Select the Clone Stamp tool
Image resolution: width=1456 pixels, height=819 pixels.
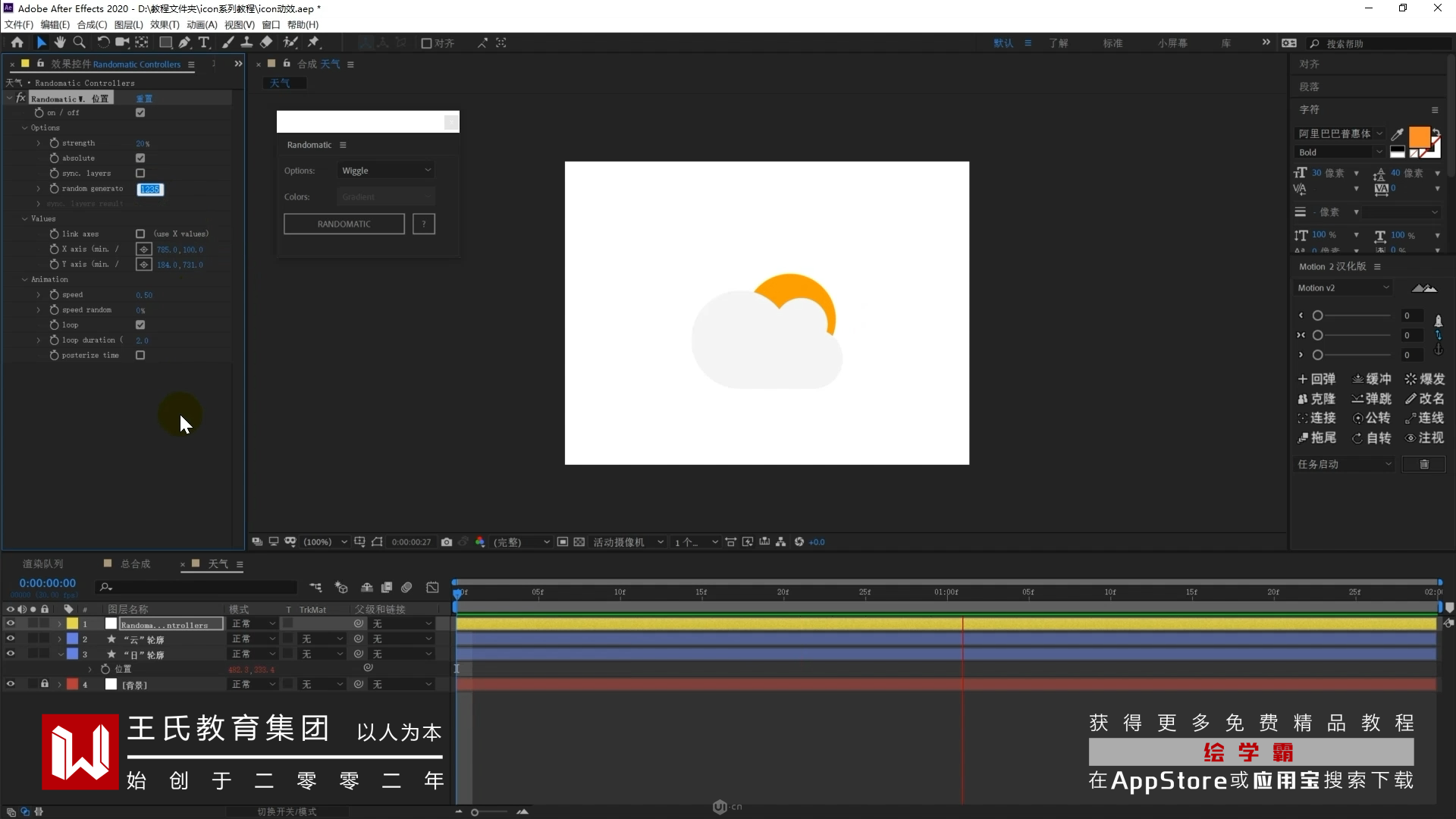click(x=246, y=42)
